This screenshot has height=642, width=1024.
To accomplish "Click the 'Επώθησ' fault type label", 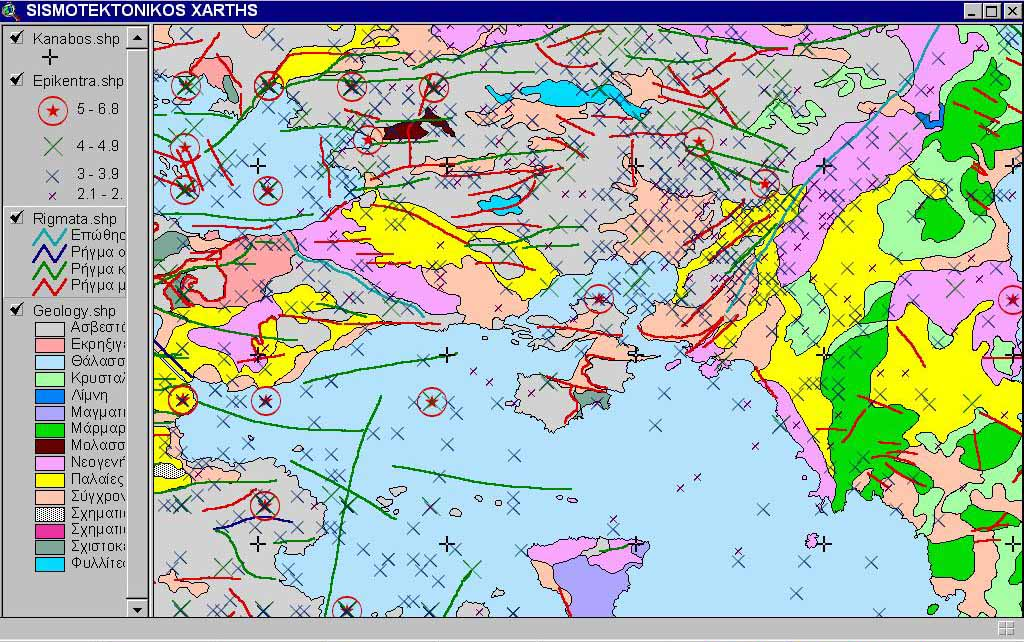I will [97, 235].
